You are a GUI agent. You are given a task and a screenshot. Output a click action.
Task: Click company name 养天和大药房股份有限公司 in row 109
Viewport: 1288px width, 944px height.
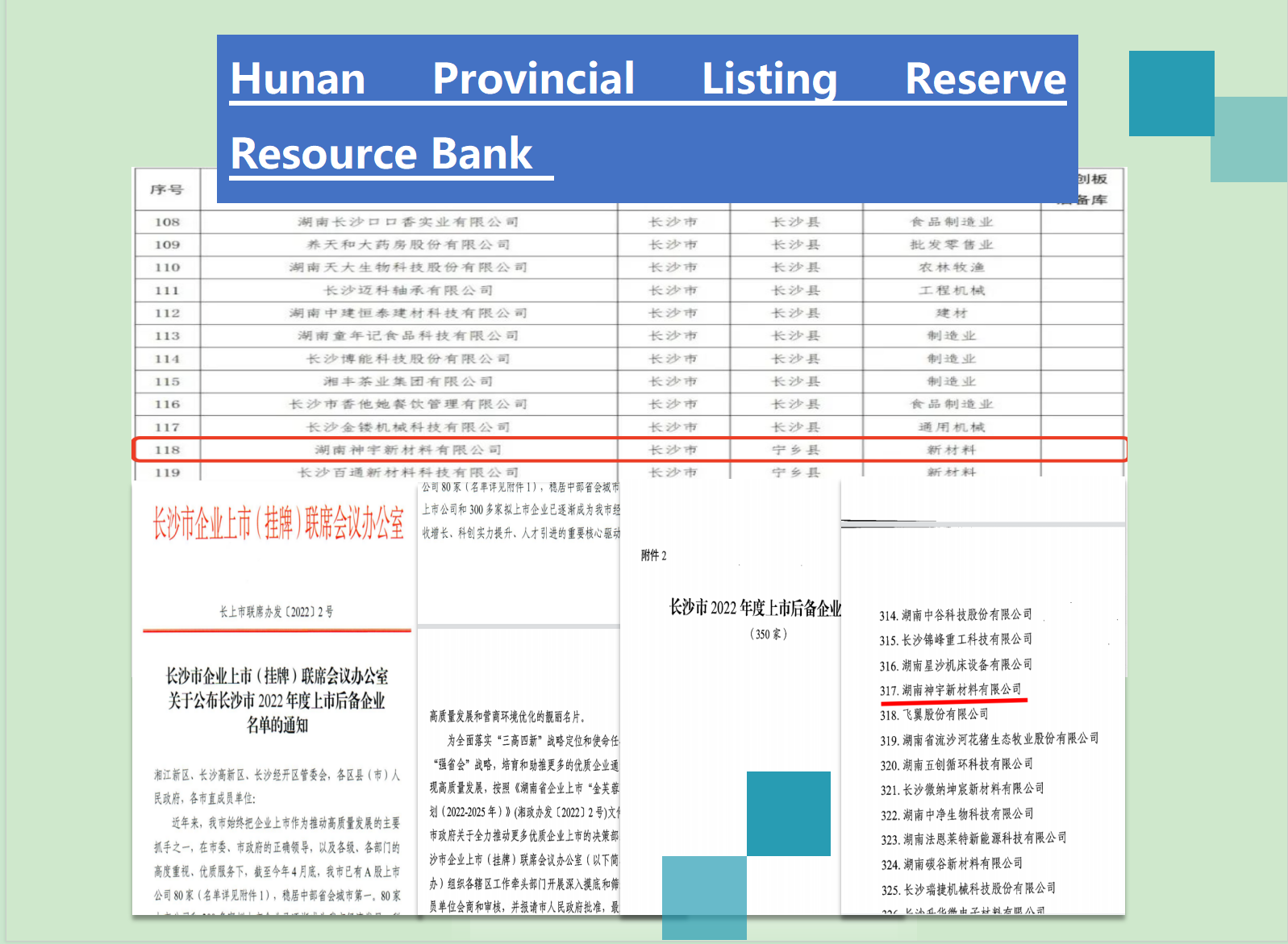point(407,244)
